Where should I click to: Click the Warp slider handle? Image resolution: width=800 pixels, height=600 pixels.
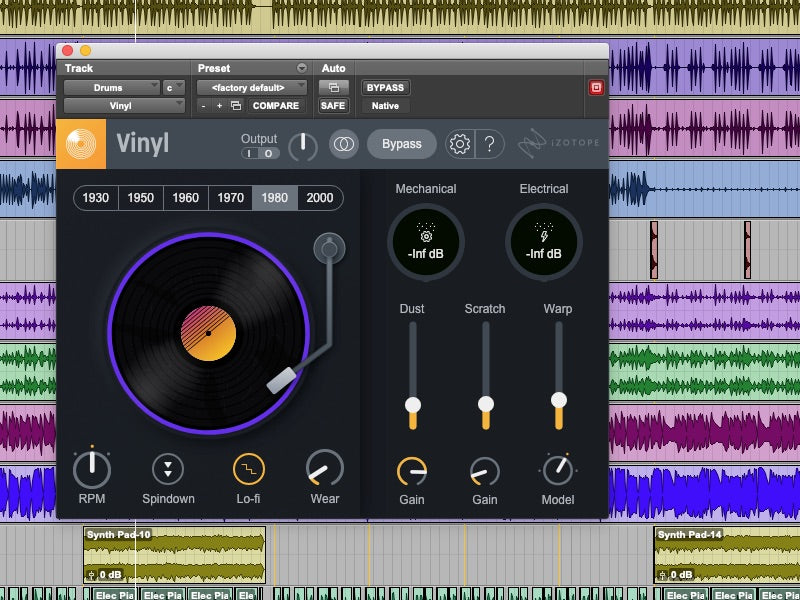559,399
